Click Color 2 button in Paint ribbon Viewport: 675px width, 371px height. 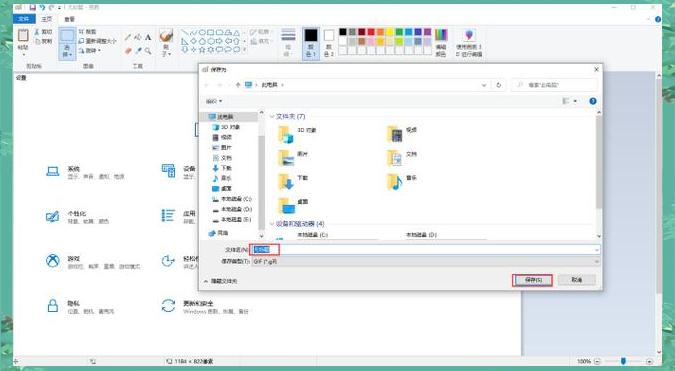[x=329, y=43]
